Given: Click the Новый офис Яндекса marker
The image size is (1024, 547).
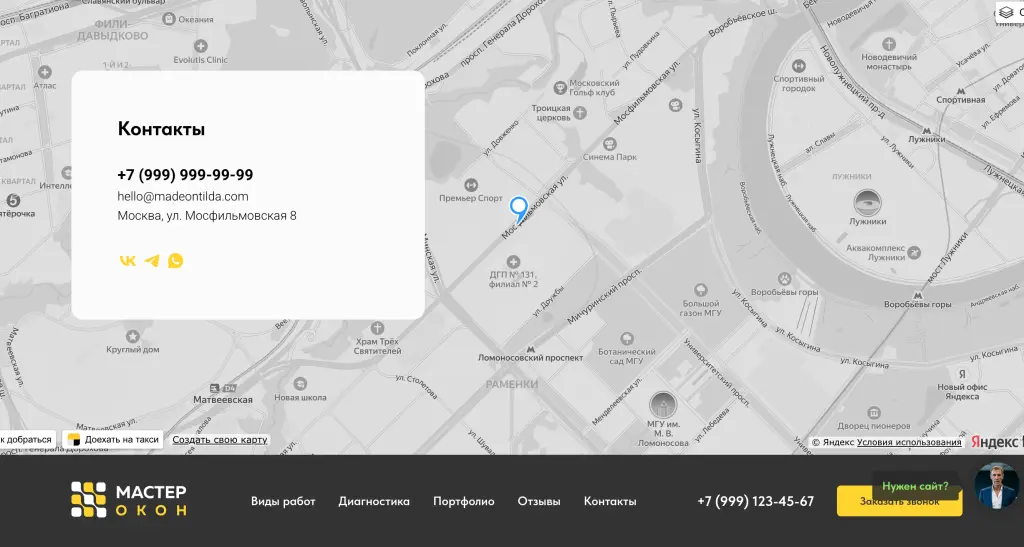Looking at the screenshot, I should pyautogui.click(x=962, y=375).
